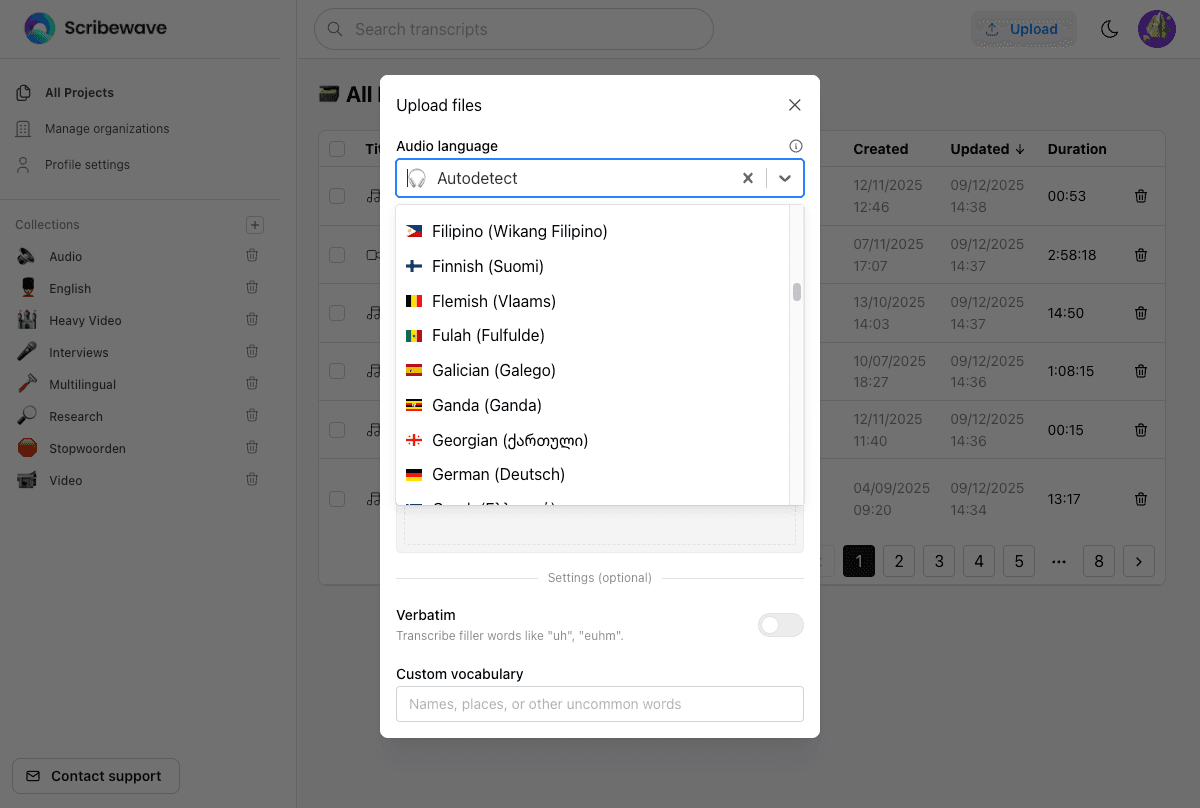1200x808 pixels.
Task: Click the Upload button
Action: (1023, 29)
